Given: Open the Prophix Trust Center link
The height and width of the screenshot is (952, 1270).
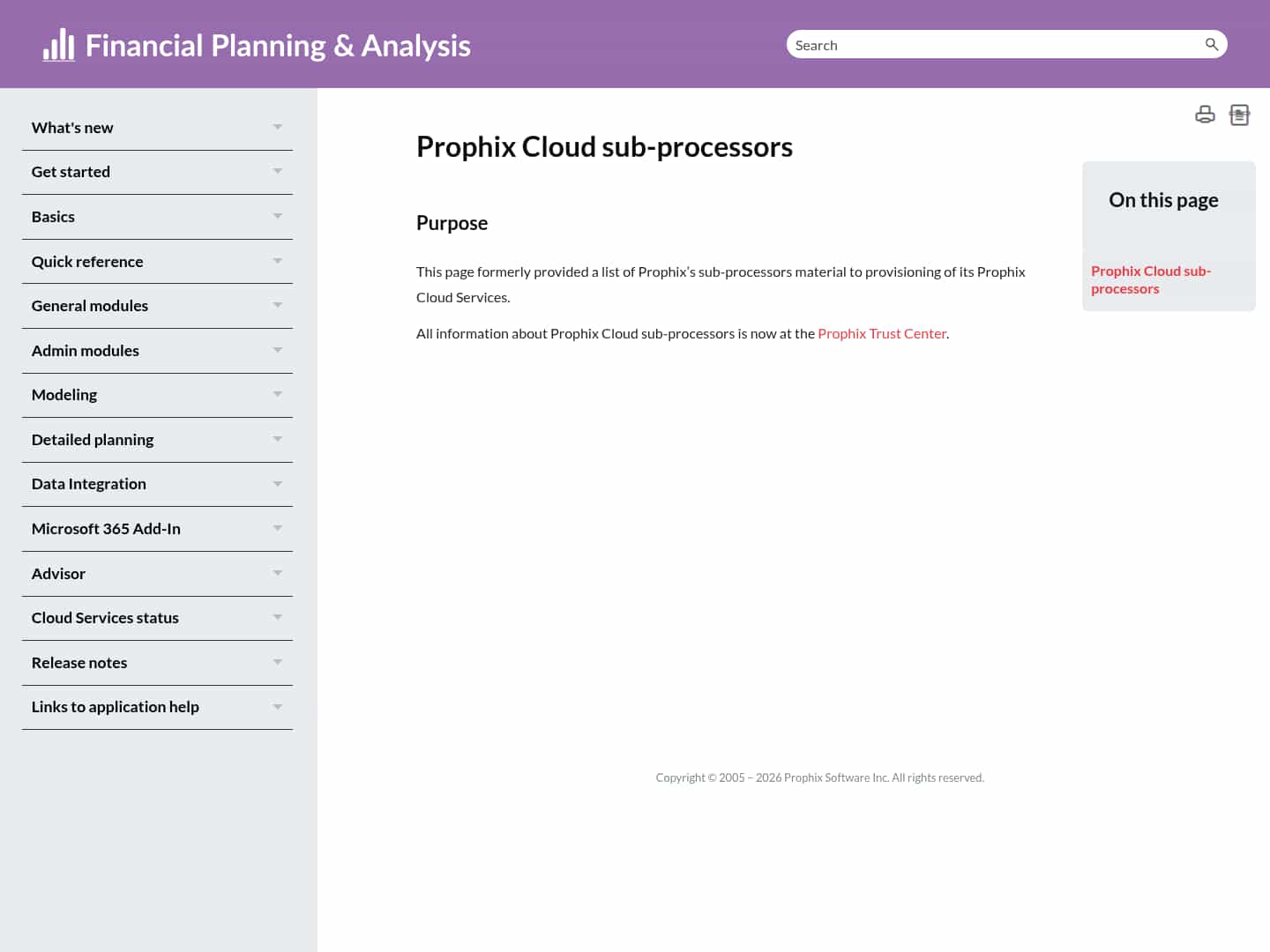Looking at the screenshot, I should click(x=882, y=333).
